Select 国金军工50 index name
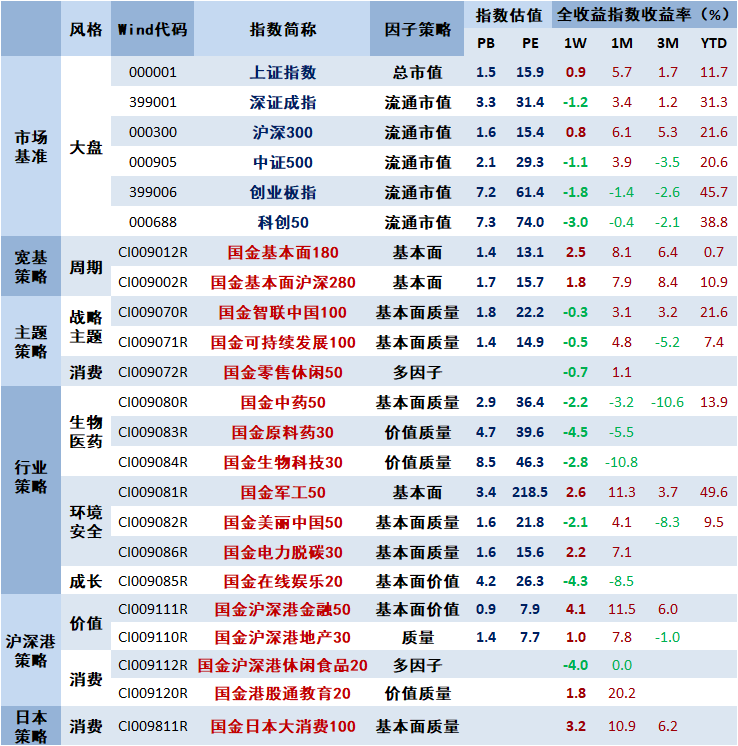The height and width of the screenshot is (746, 738). (x=283, y=492)
